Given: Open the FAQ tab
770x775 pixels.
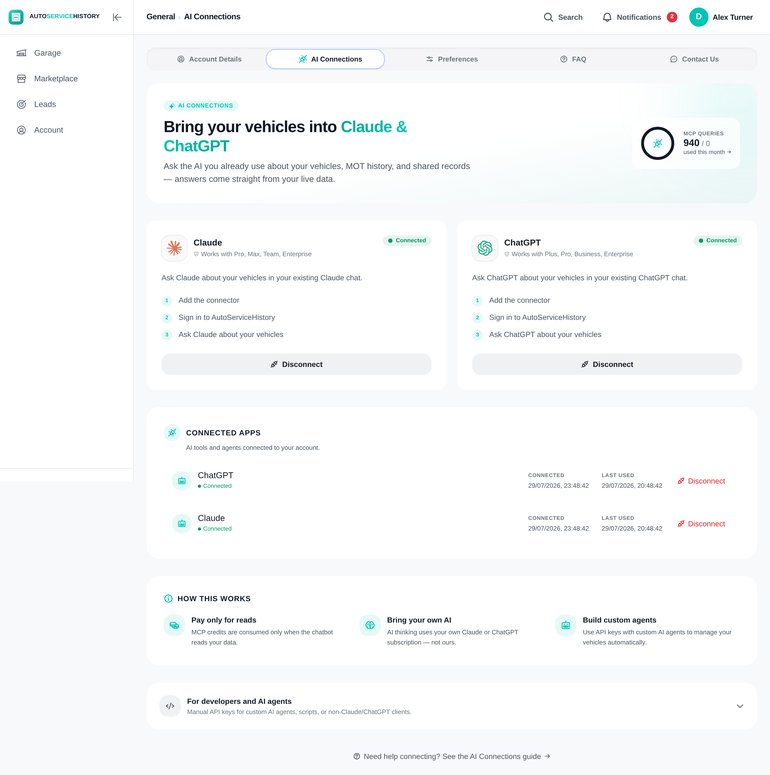Looking at the screenshot, I should tap(573, 59).
